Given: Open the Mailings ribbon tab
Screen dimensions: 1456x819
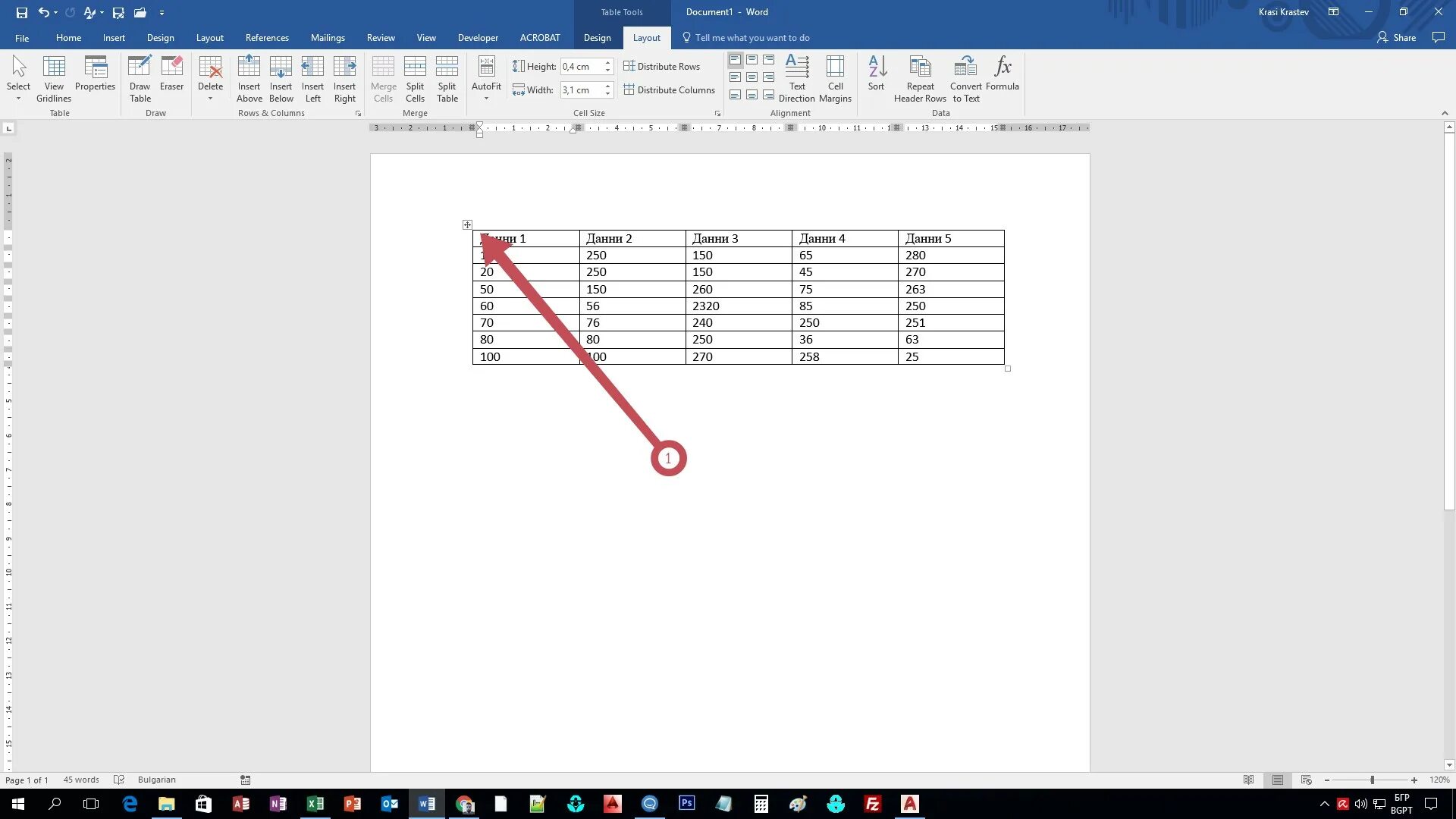Looking at the screenshot, I should [x=328, y=38].
